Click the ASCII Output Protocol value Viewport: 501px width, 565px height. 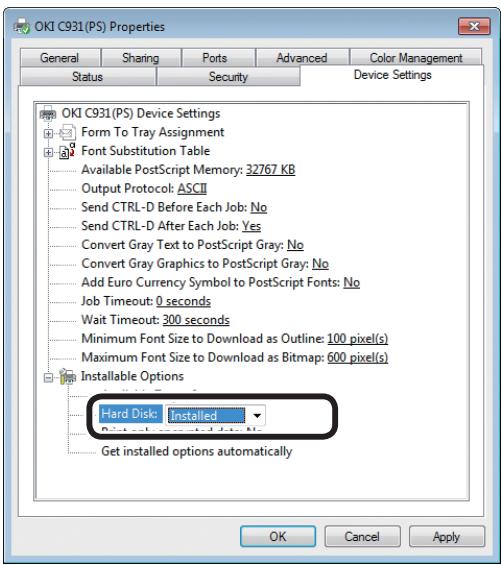pos(192,188)
